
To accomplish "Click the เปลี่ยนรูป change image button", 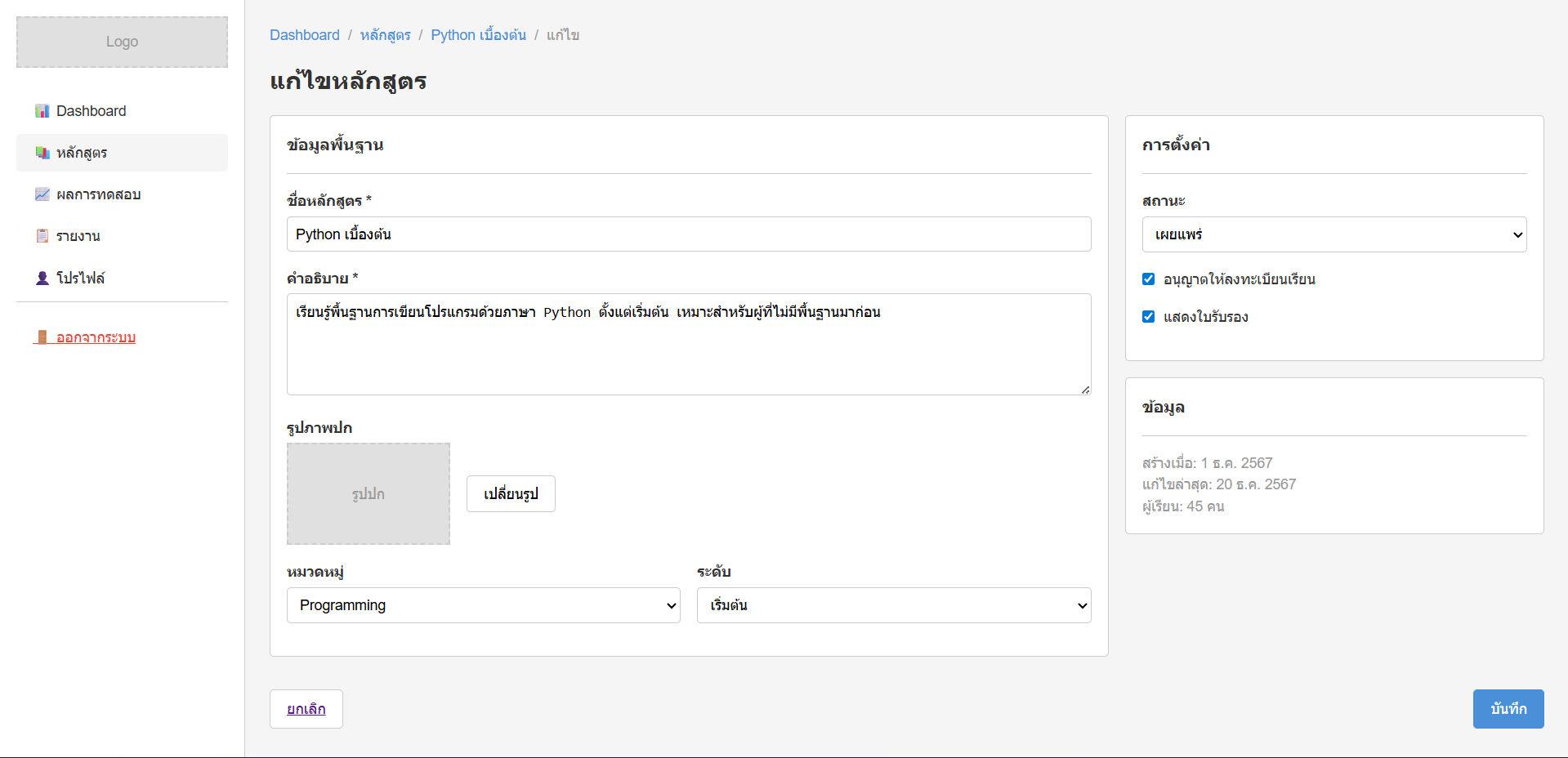I will [511, 494].
